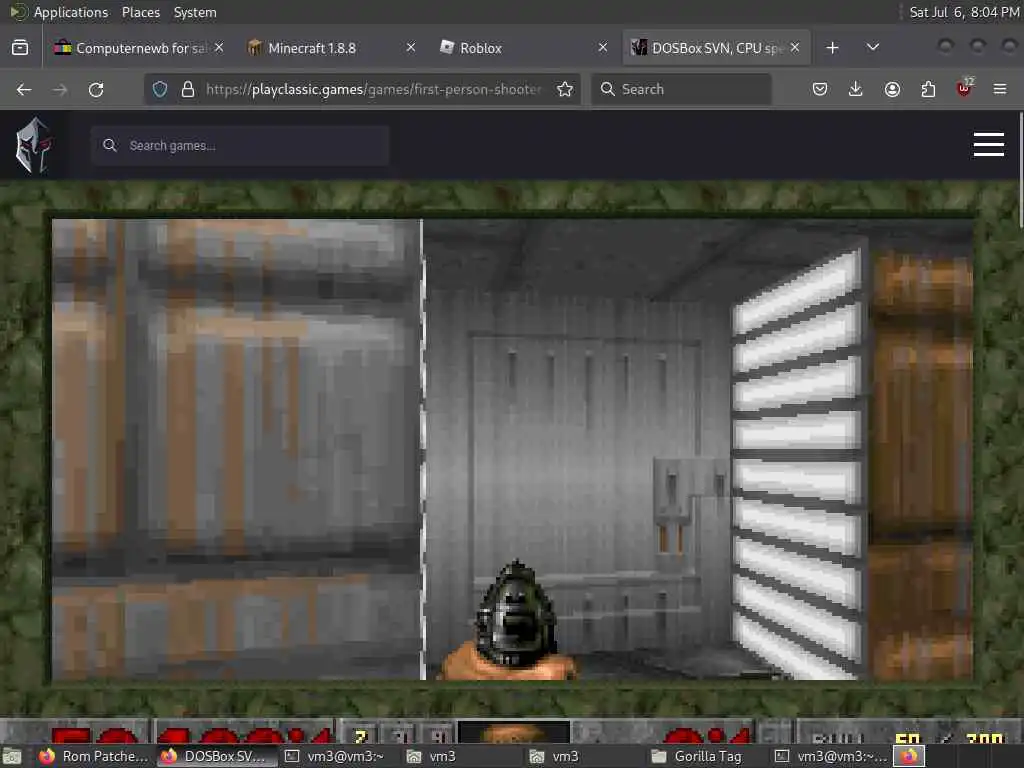
Task: Open the site hamburger navigation menu
Action: pyautogui.click(x=989, y=144)
